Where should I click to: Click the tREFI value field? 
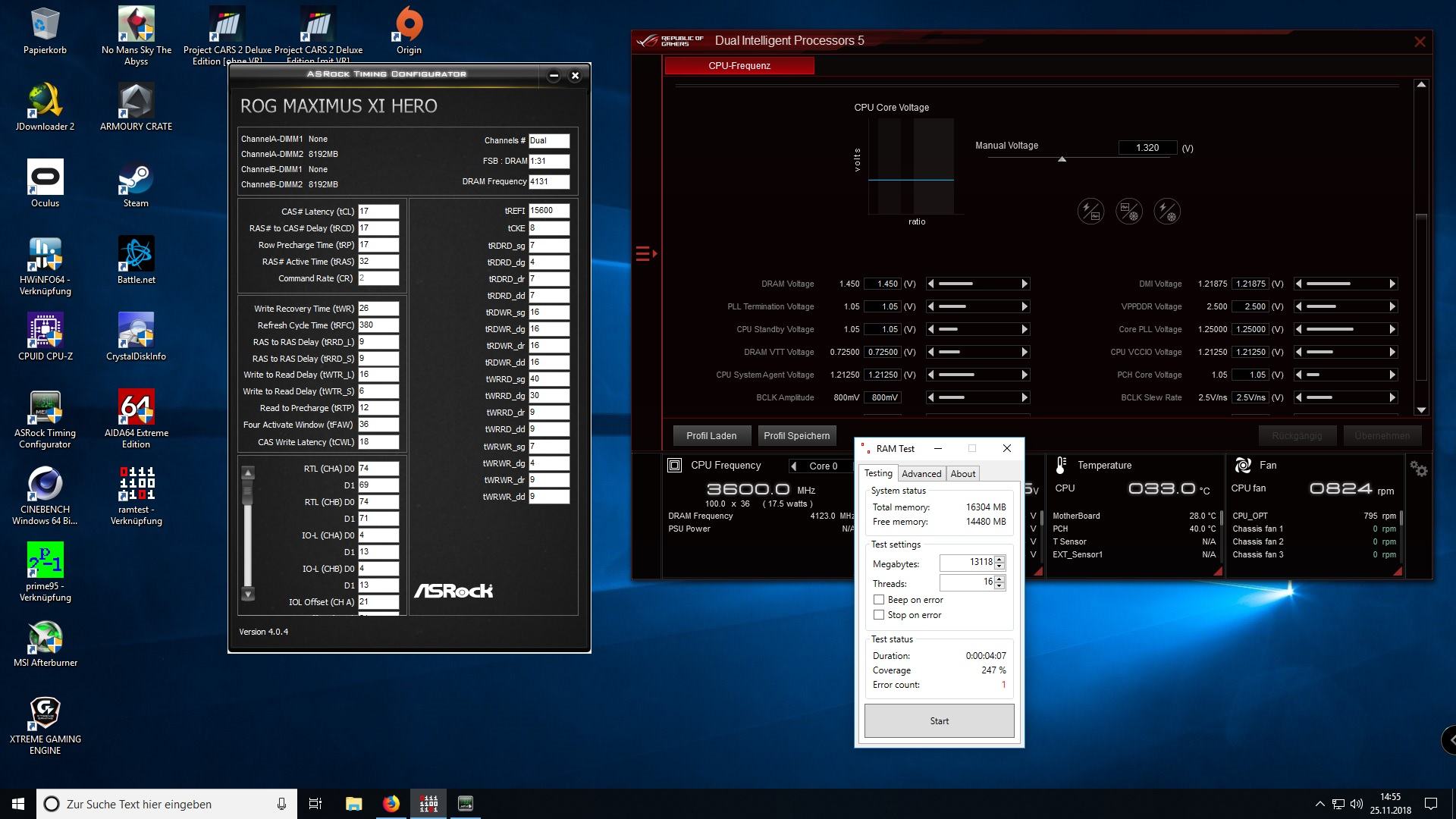(549, 211)
